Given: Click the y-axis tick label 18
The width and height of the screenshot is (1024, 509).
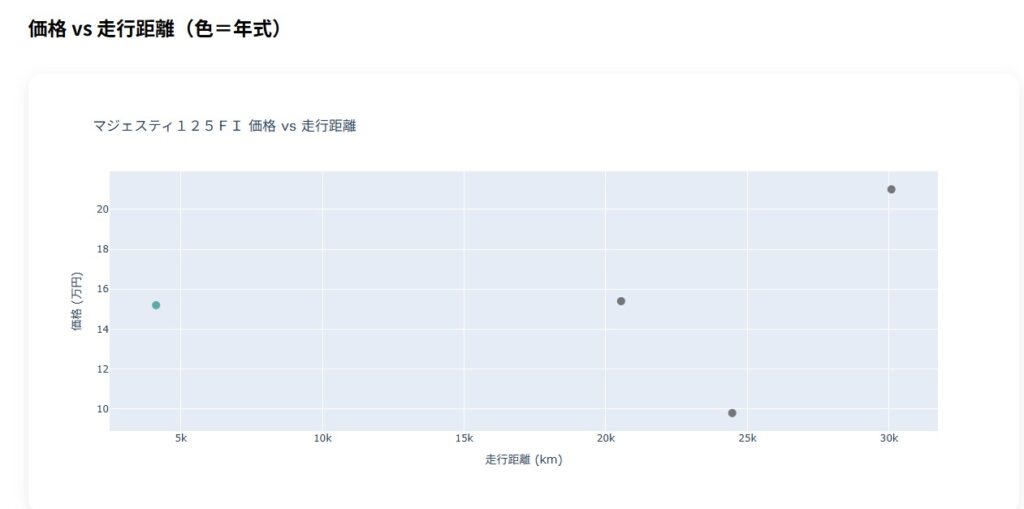Looking at the screenshot, I should [103, 249].
